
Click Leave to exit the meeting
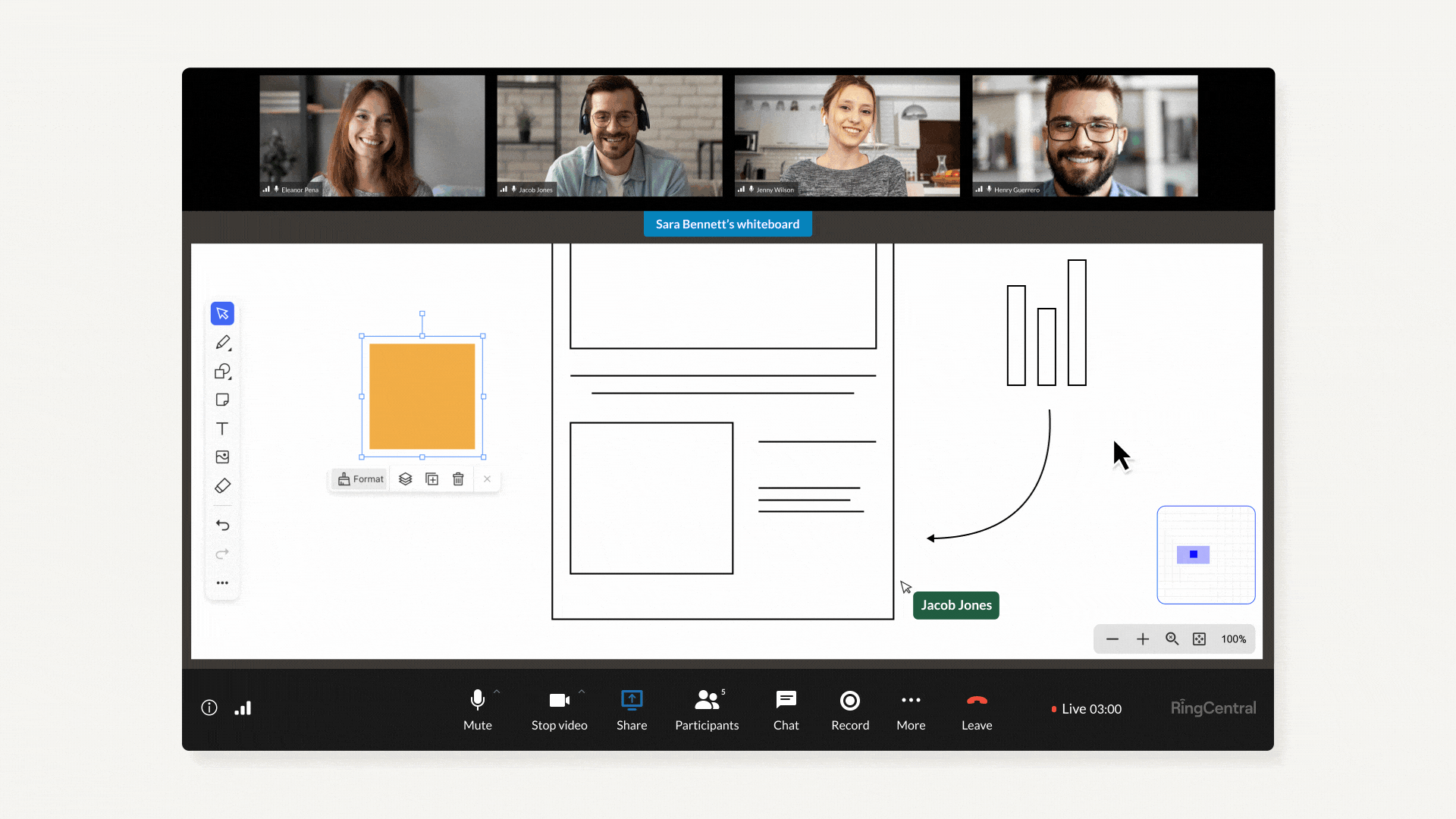coord(977,708)
